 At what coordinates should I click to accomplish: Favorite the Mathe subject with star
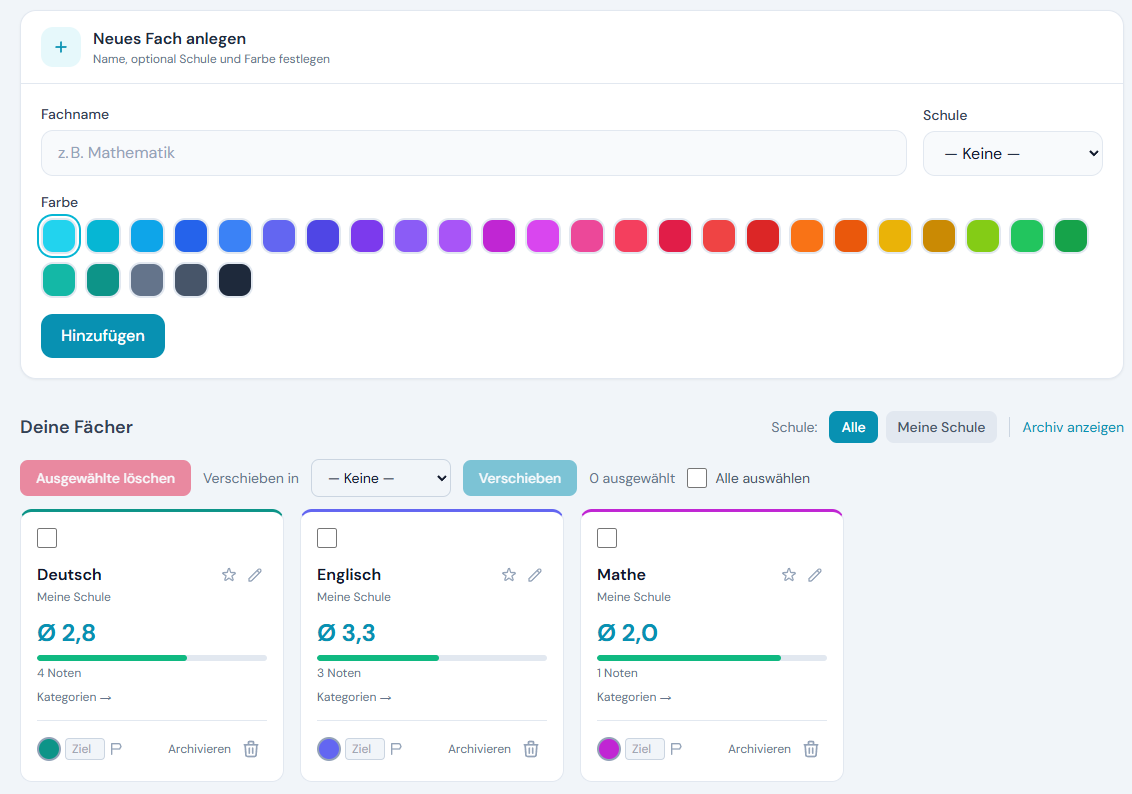(x=789, y=575)
